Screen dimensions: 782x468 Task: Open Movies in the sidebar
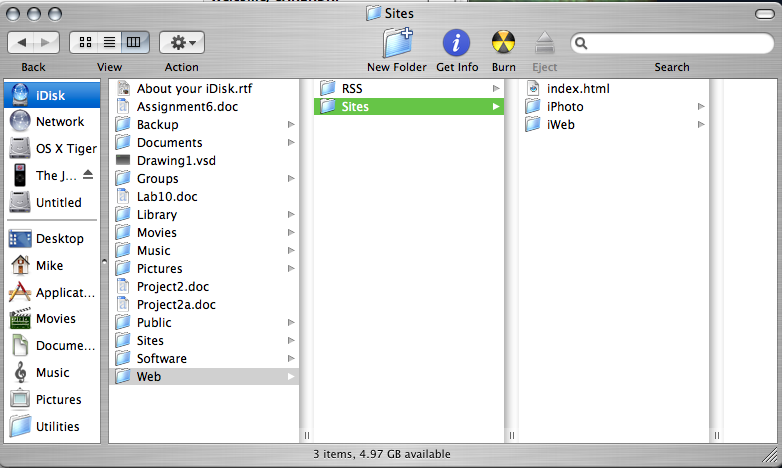52,319
